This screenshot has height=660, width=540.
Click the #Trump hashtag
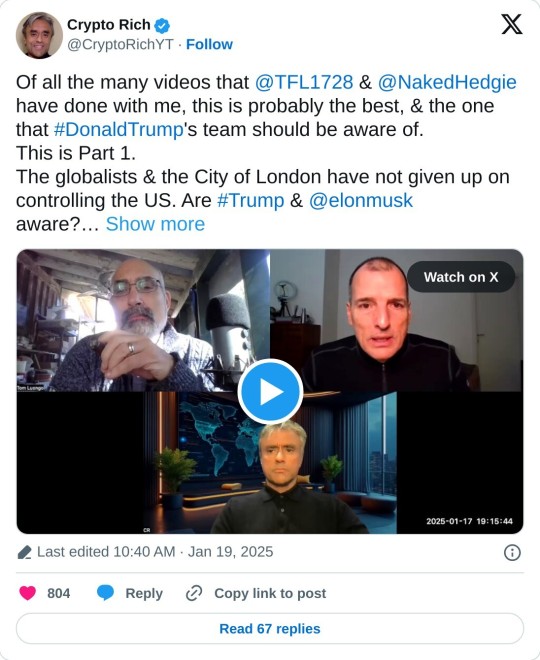[x=251, y=200]
